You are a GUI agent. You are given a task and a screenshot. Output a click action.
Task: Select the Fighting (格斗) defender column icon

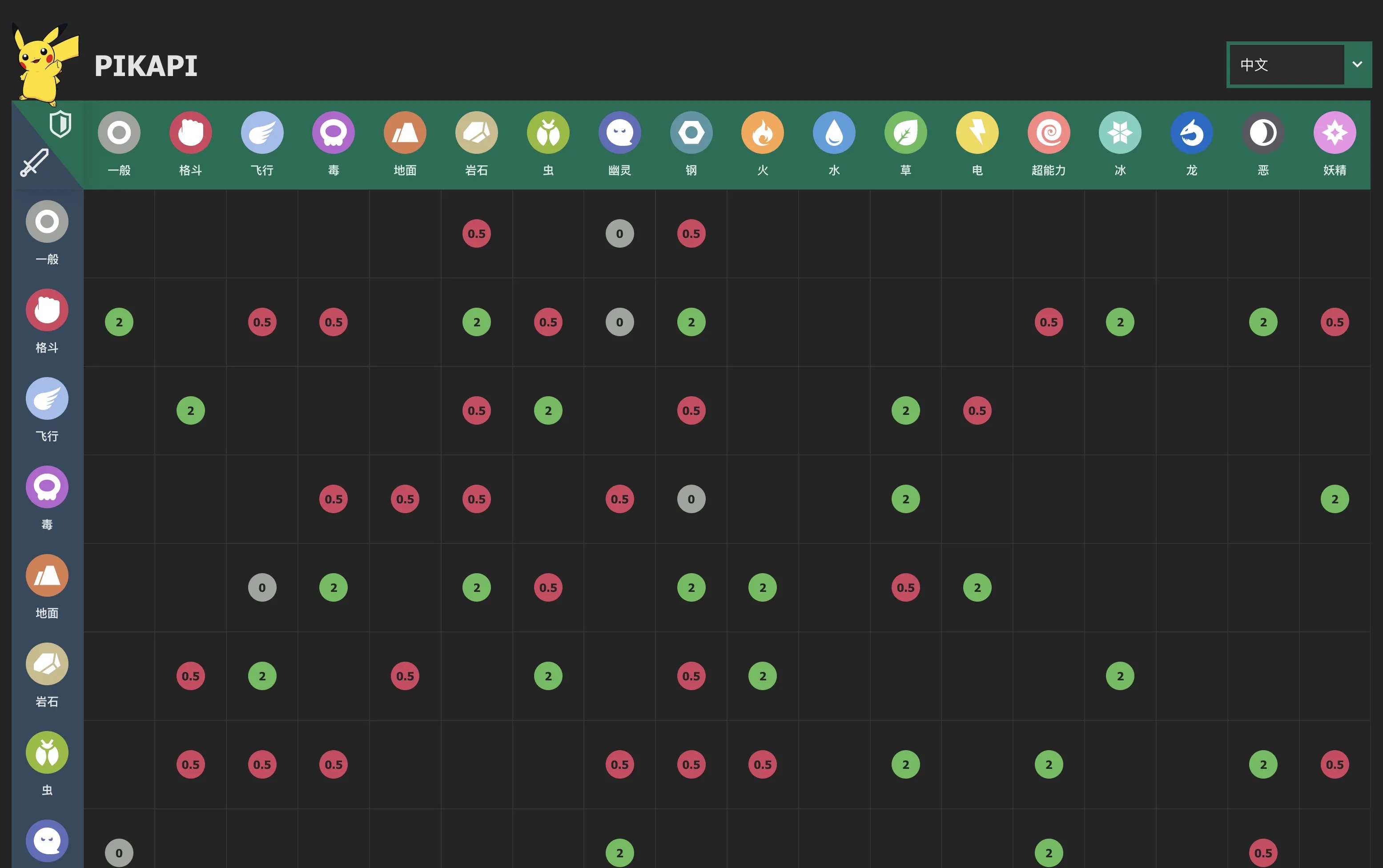click(x=191, y=133)
